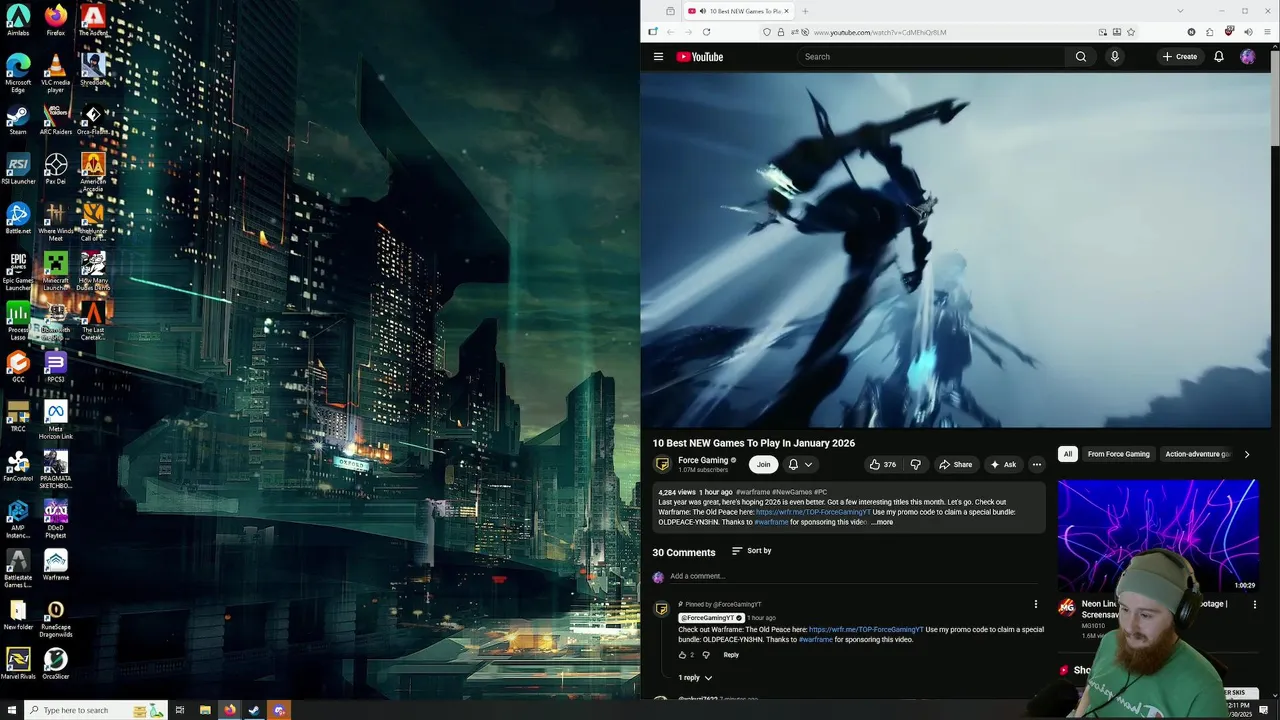Open the Microsoft Edge desktop shortcut
The width and height of the screenshot is (1280, 720).
pyautogui.click(x=18, y=73)
